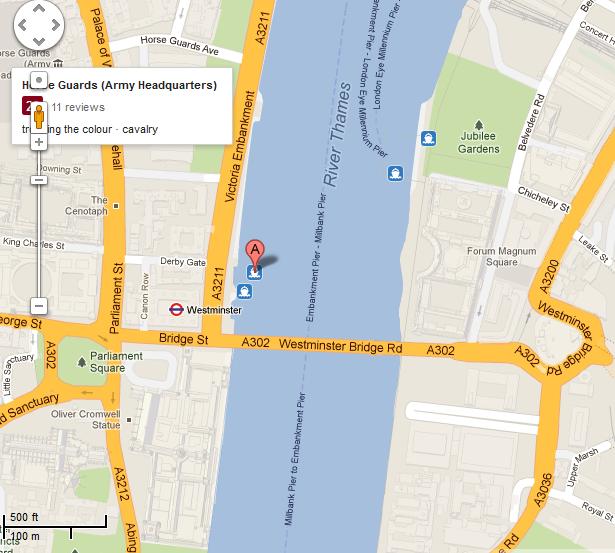Pan the map left with the arrow
The width and height of the screenshot is (615, 553).
coord(22,25)
